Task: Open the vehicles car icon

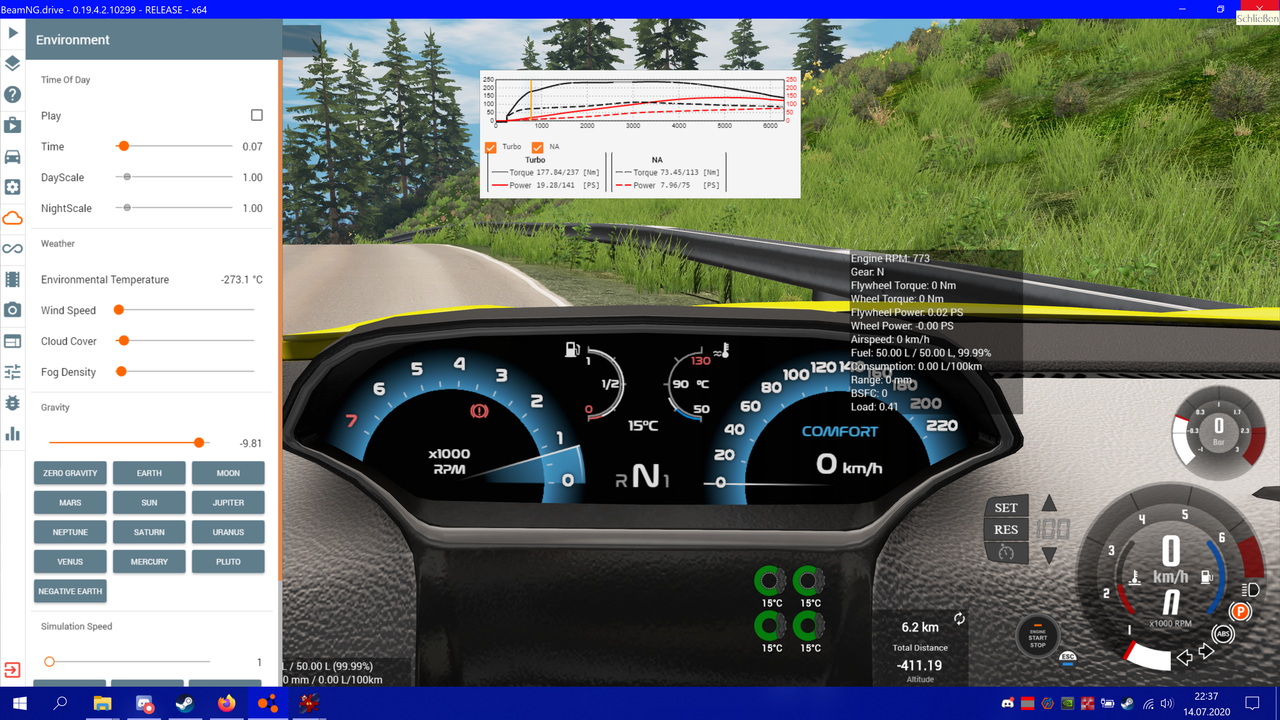Action: (x=13, y=156)
